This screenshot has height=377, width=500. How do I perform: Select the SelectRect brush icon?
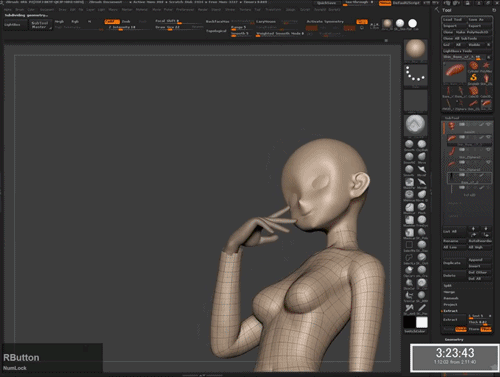click(x=409, y=245)
